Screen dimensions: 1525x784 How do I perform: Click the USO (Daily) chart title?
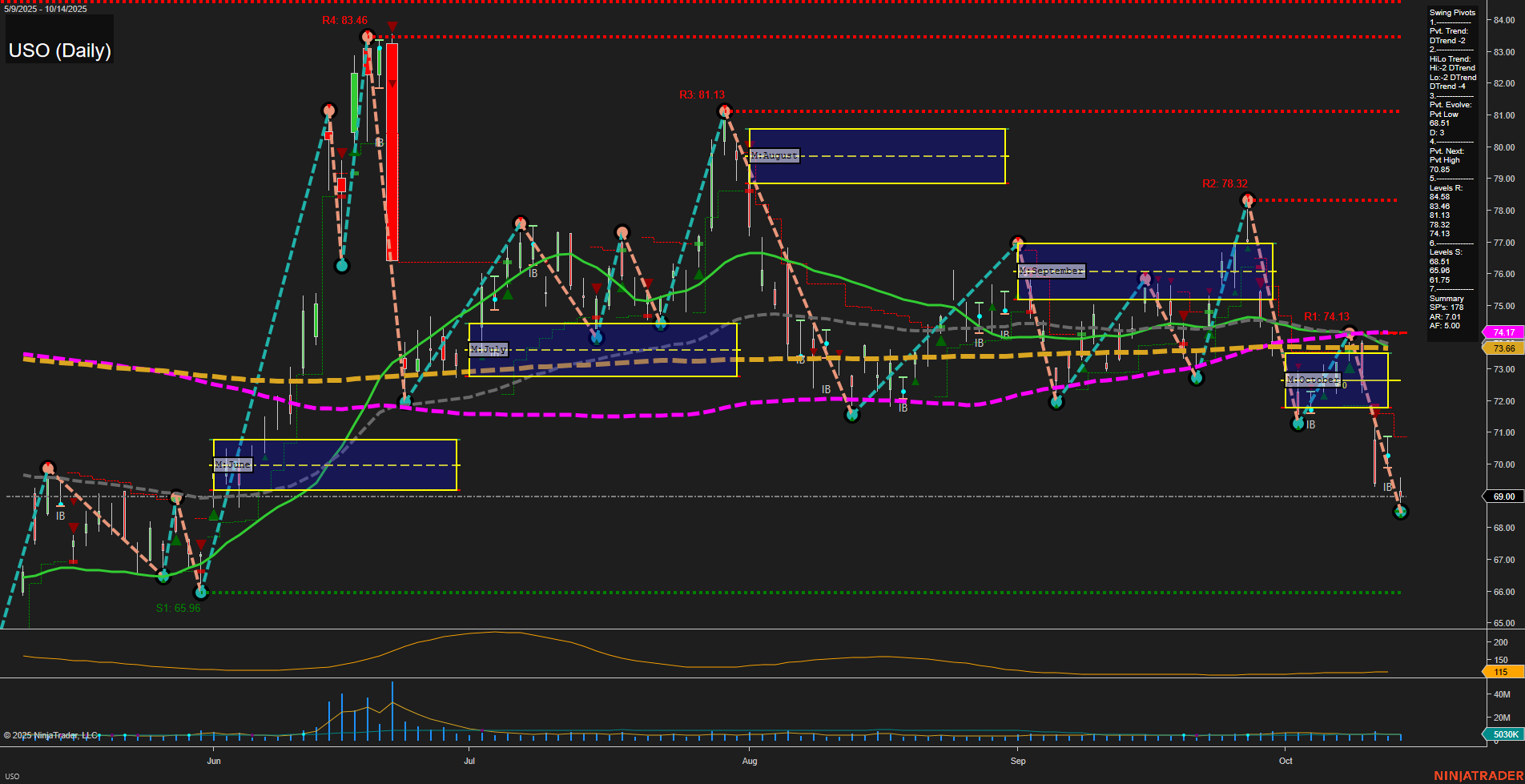coord(59,50)
